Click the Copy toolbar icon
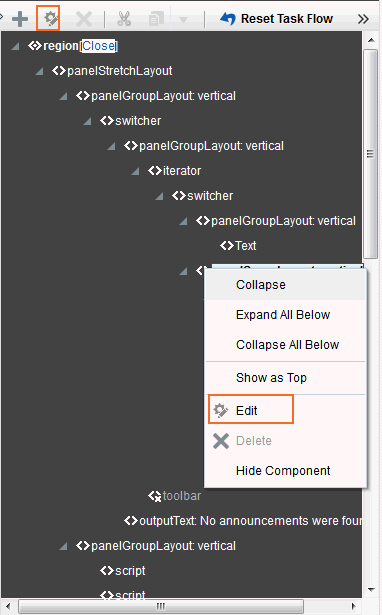The height and width of the screenshot is (615, 382). click(156, 18)
